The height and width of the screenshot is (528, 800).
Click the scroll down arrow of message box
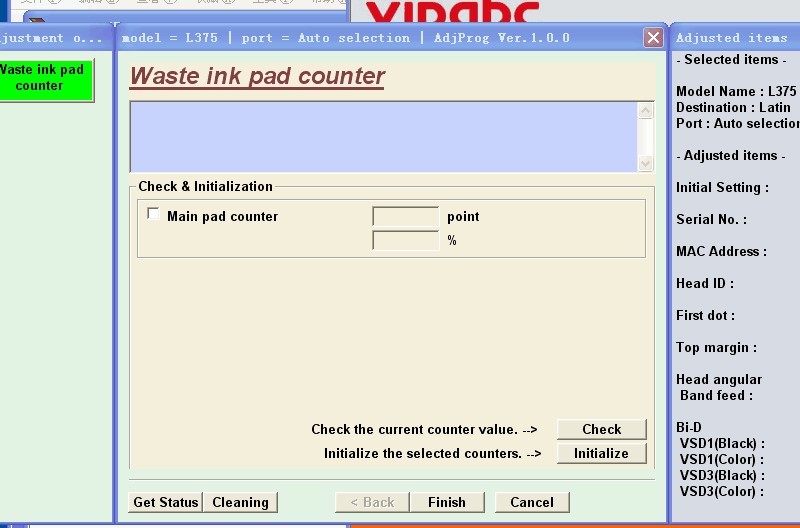coord(645,163)
